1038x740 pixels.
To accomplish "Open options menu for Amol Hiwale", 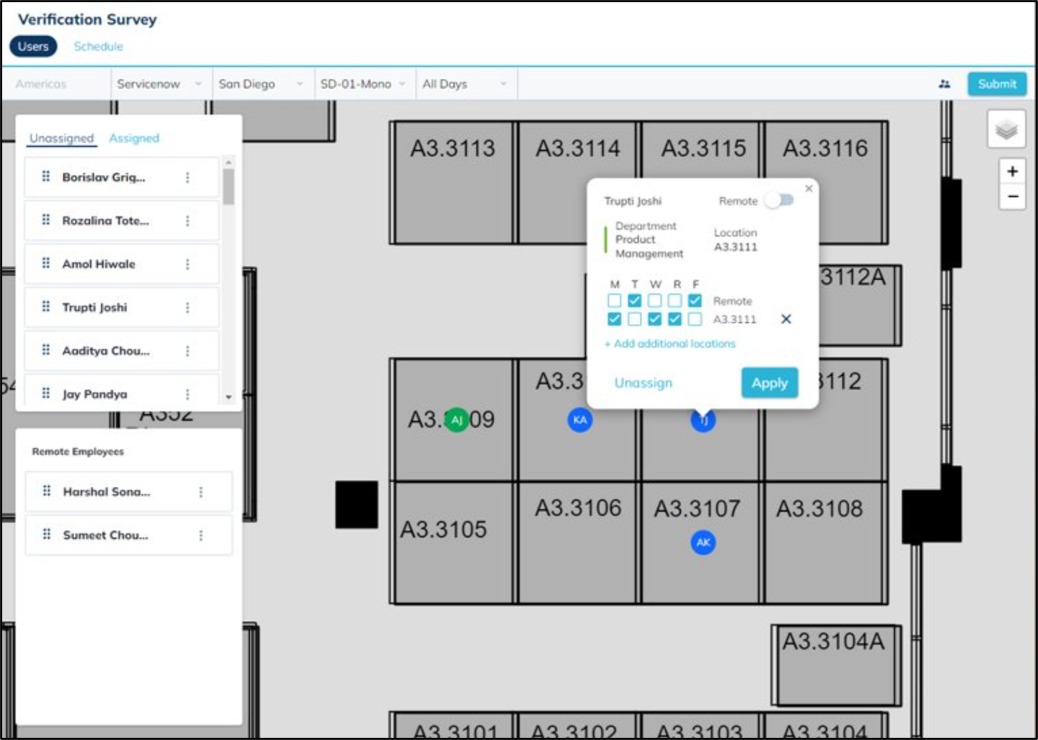I will point(187,264).
